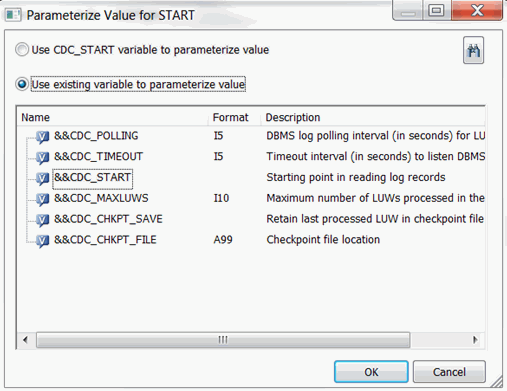Screen dimensions: 507x391
Task: Confirm with the OK button
Action: click(x=371, y=372)
